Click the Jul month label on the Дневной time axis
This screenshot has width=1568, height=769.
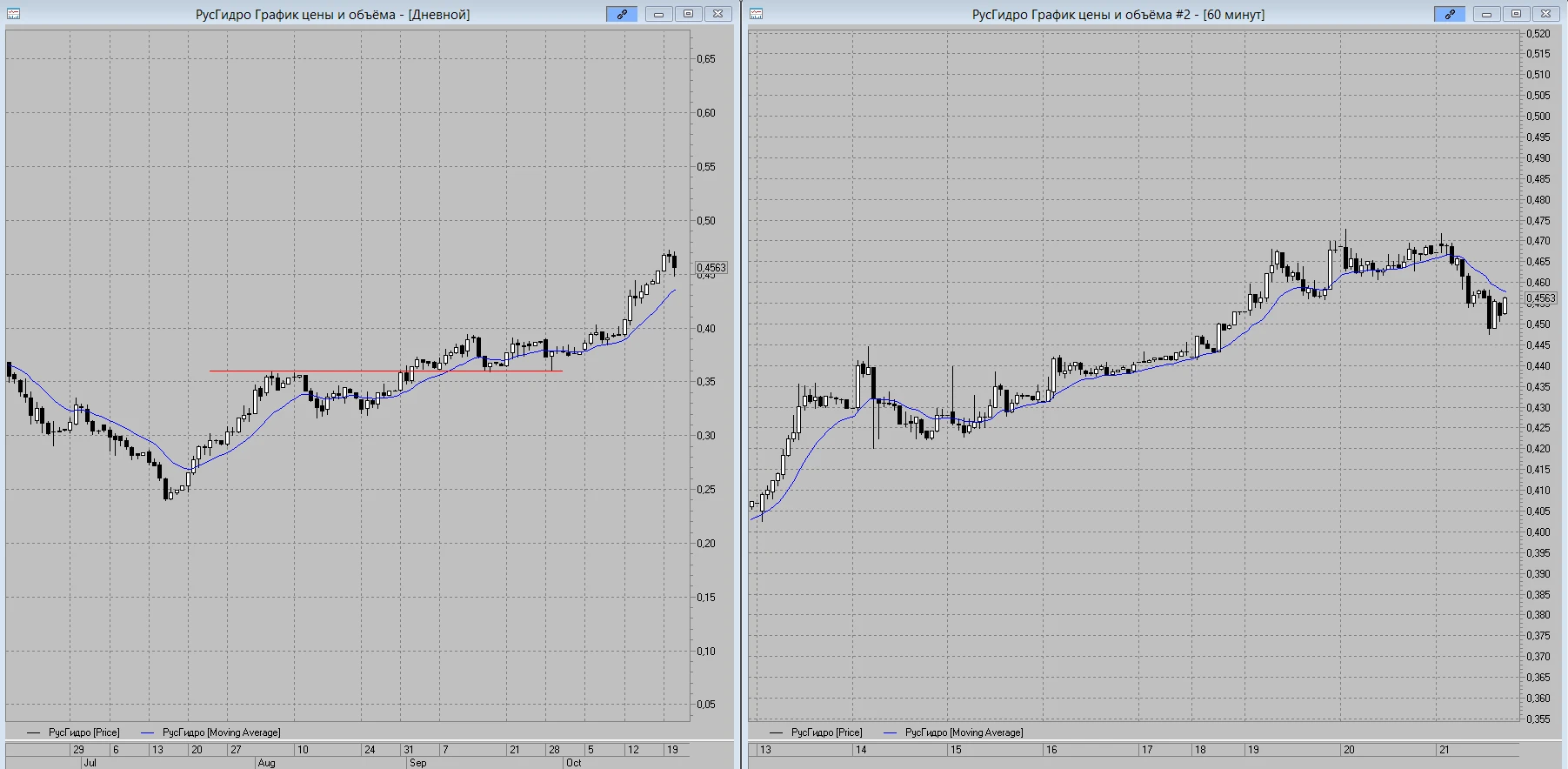click(x=90, y=763)
